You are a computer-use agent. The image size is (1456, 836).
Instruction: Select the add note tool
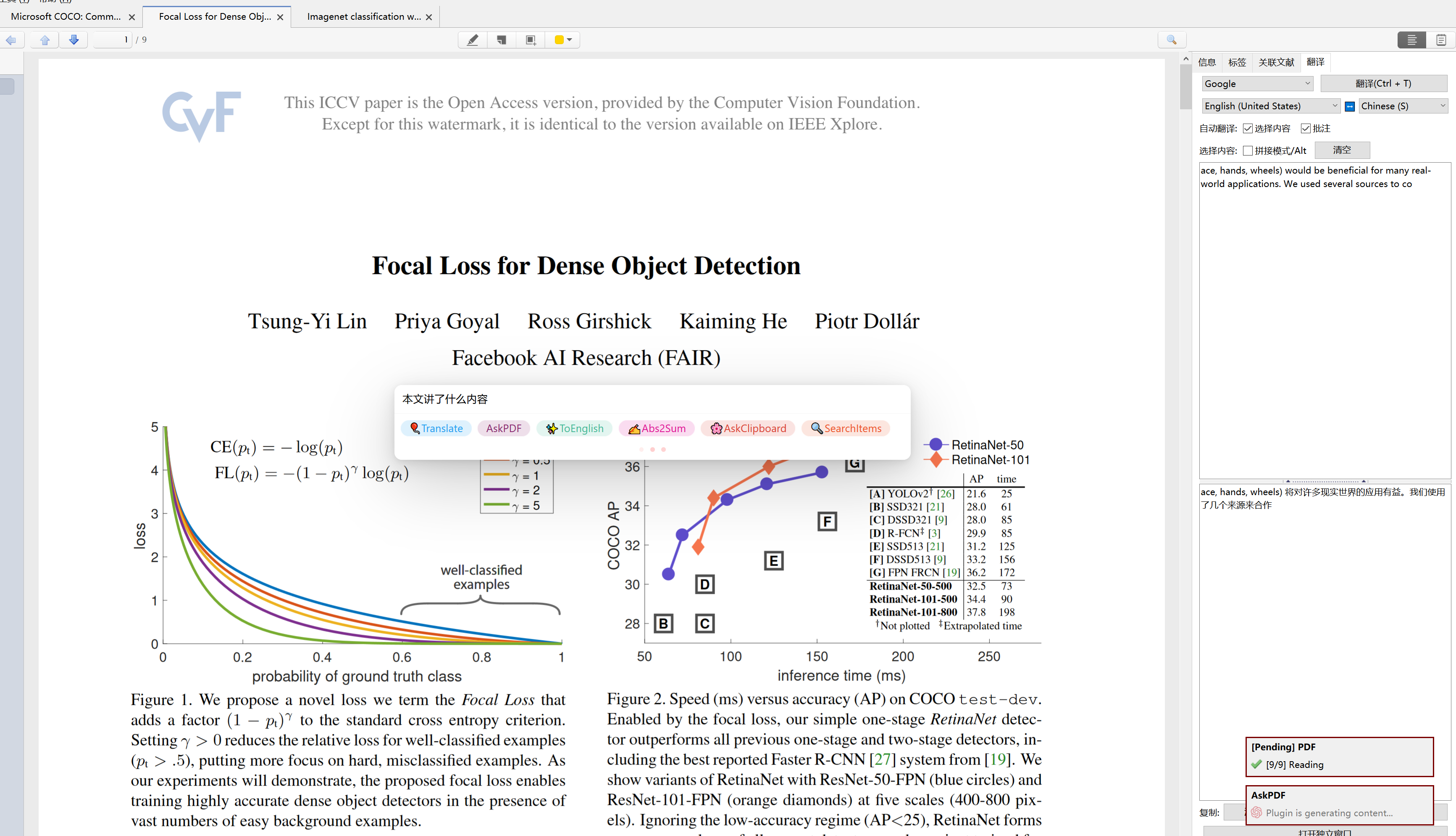[x=502, y=40]
